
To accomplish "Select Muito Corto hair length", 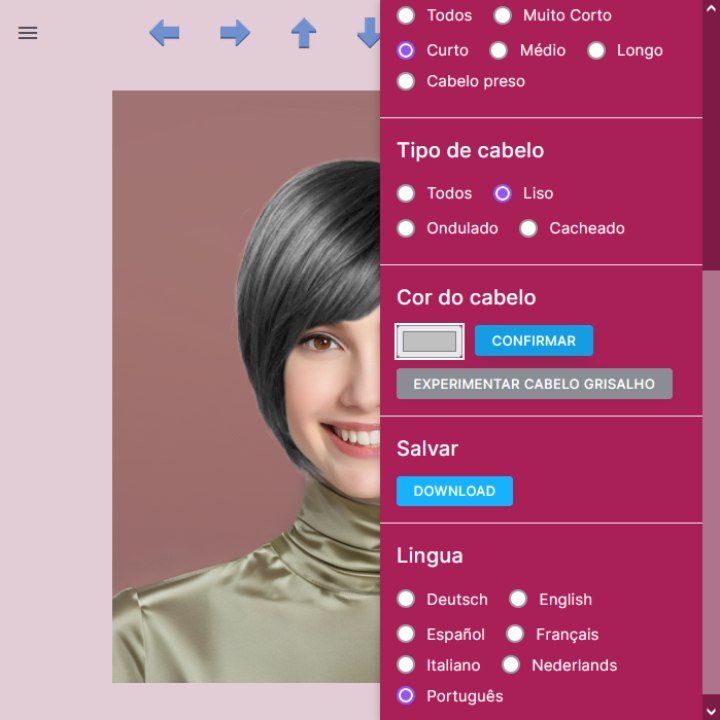I will pyautogui.click(x=502, y=15).
